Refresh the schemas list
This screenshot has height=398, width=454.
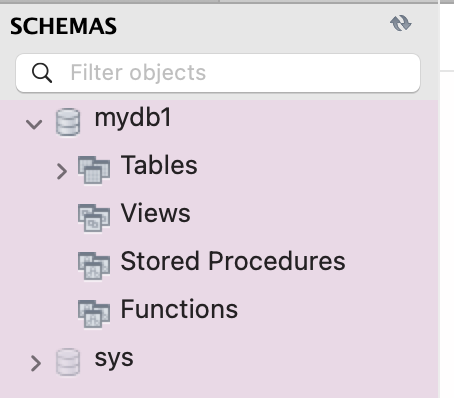click(x=401, y=23)
